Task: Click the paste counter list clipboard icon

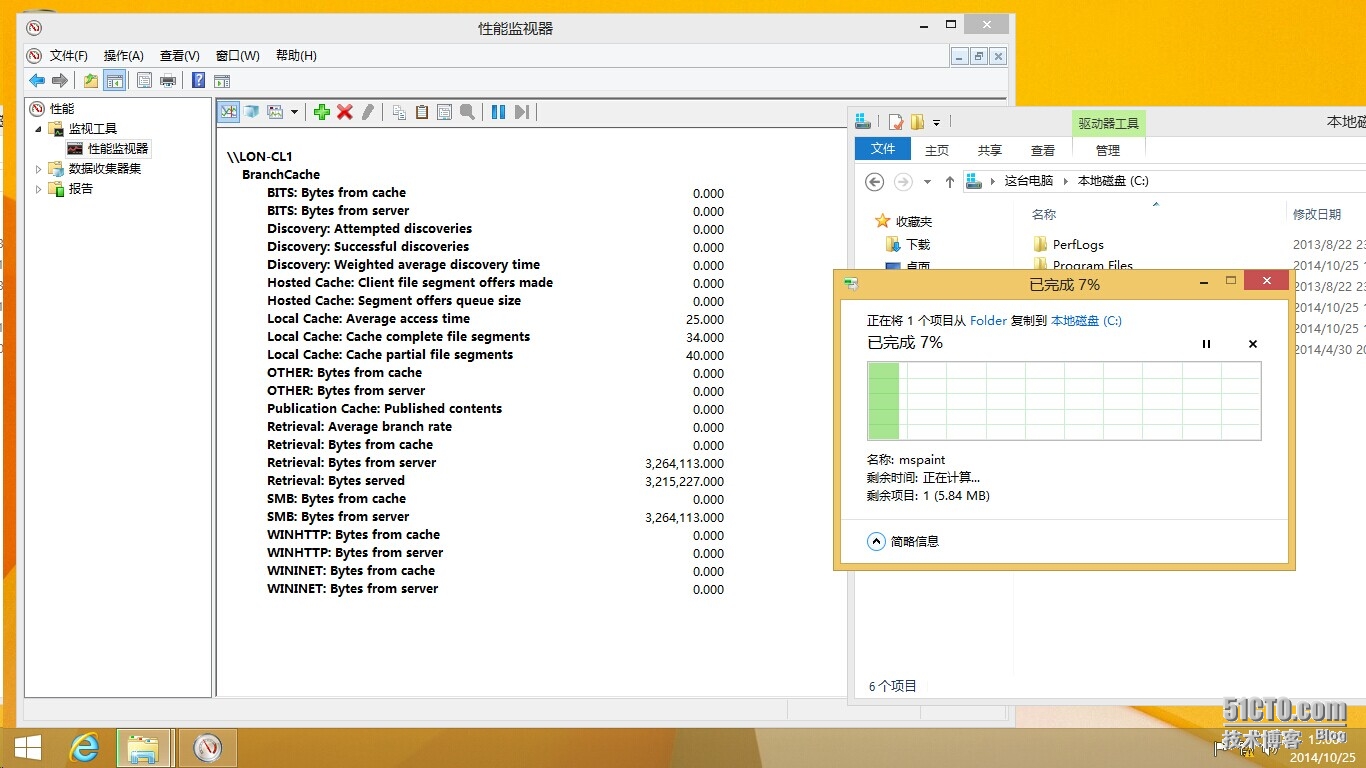Action: point(422,112)
